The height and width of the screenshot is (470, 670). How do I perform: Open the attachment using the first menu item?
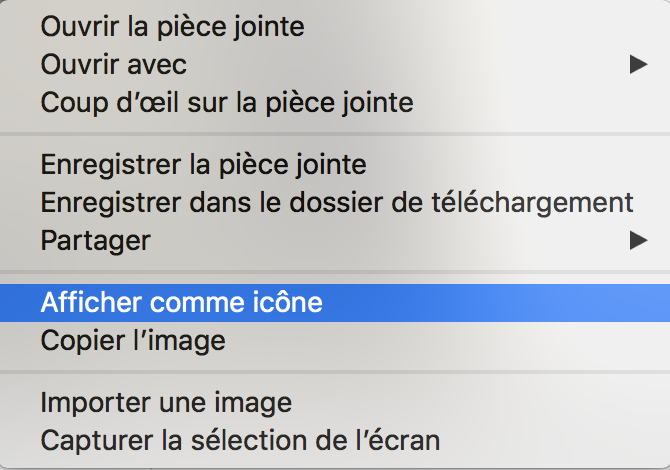[x=172, y=27]
